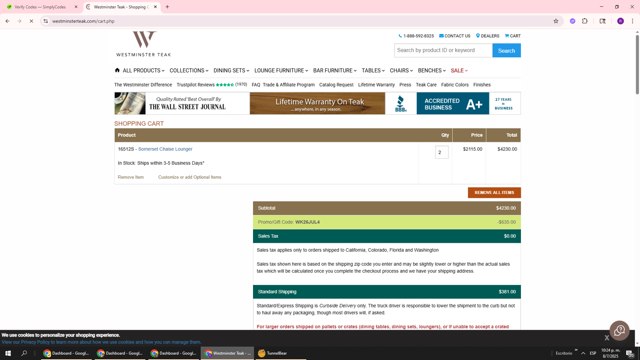Image resolution: width=640 pixels, height=360 pixels.
Task: Expand the COLLECTIONS dropdown menu
Action: (189, 71)
